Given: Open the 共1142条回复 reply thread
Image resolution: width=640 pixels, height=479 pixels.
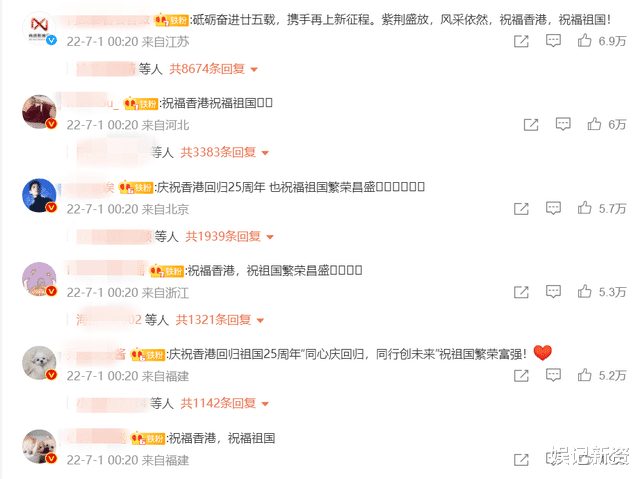Looking at the screenshot, I should click(224, 404).
